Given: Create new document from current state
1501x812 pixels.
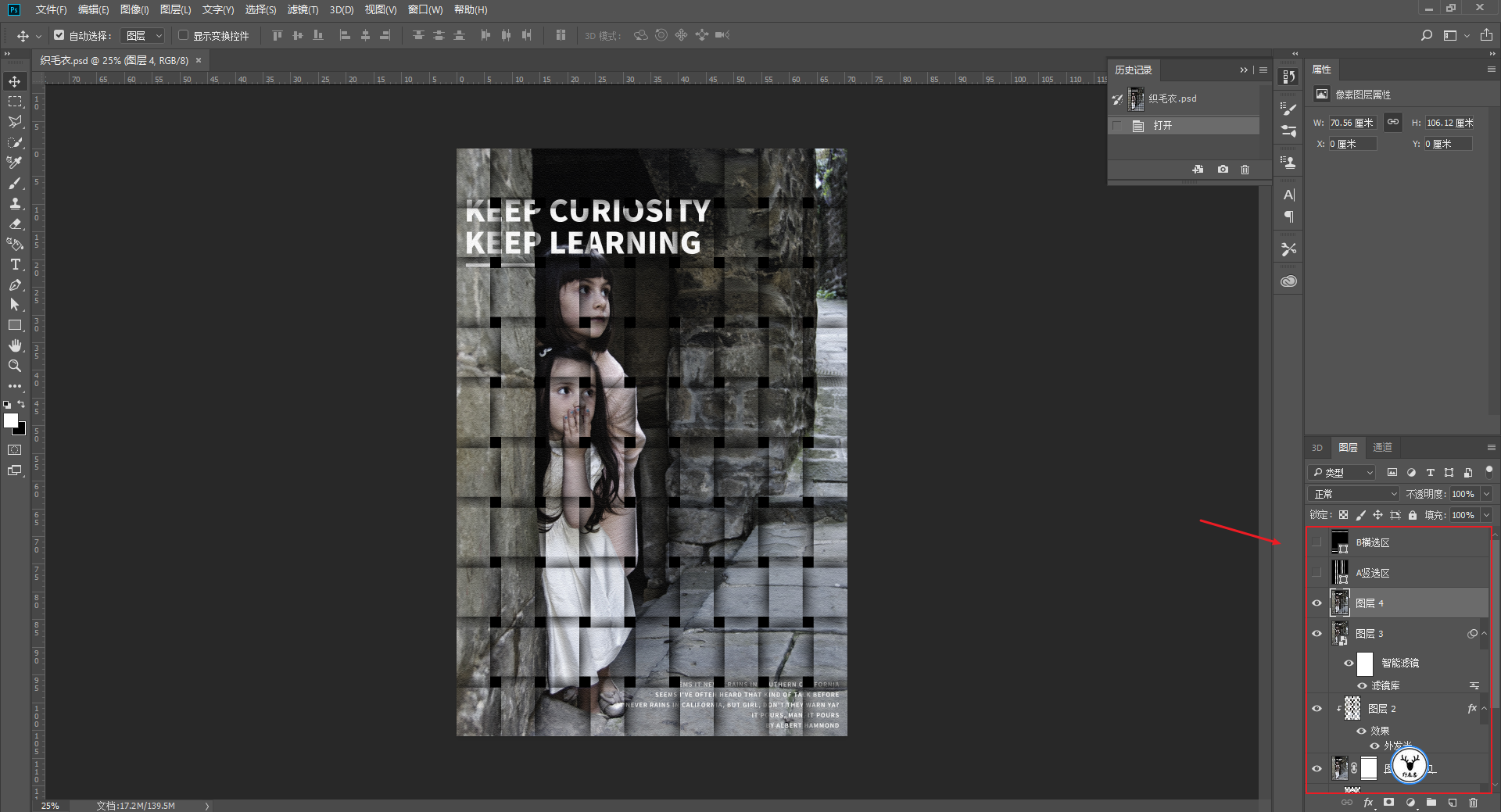Looking at the screenshot, I should click(1198, 170).
